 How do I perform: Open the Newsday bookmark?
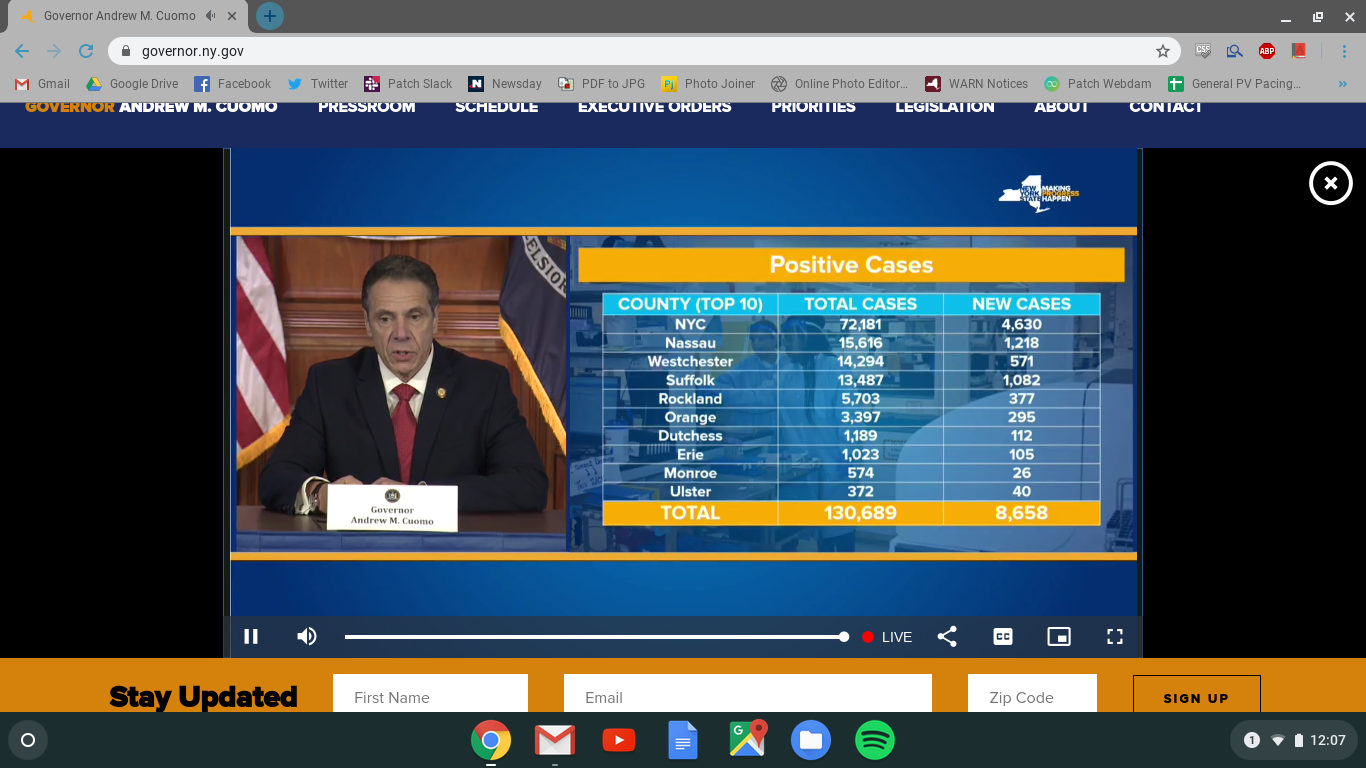pyautogui.click(x=505, y=84)
